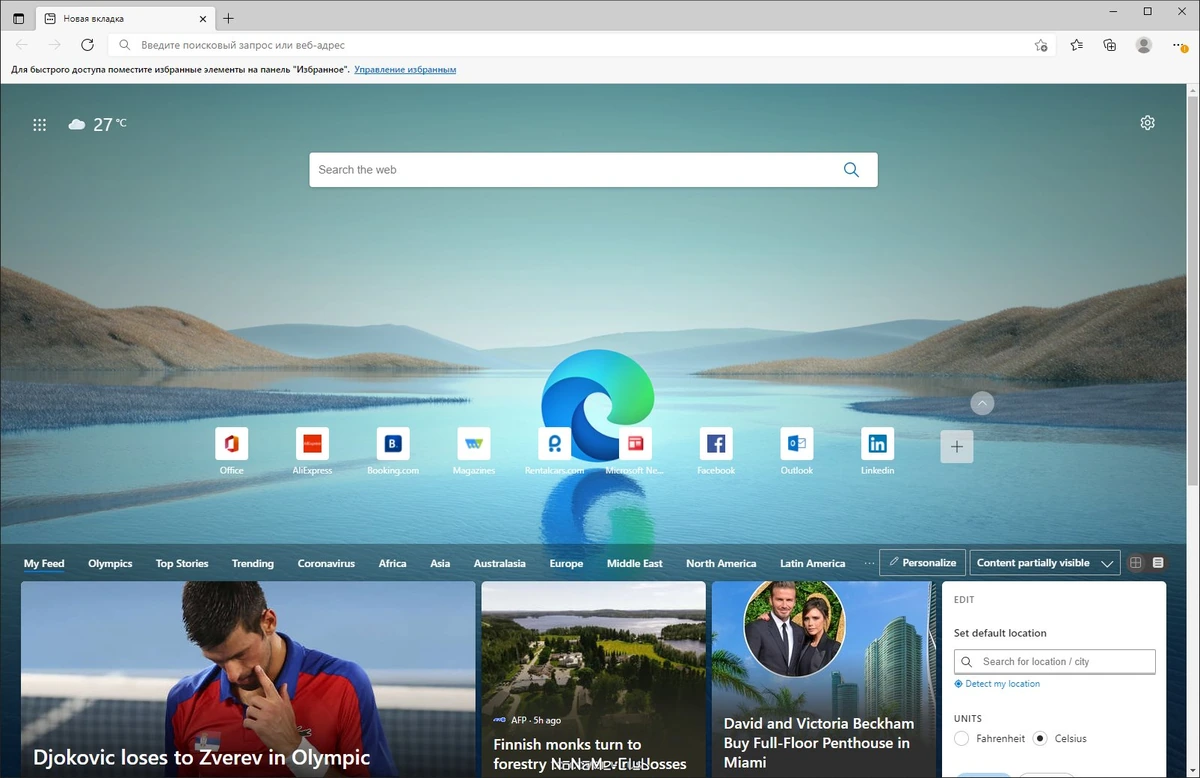Select the Africa feed tab

point(393,563)
